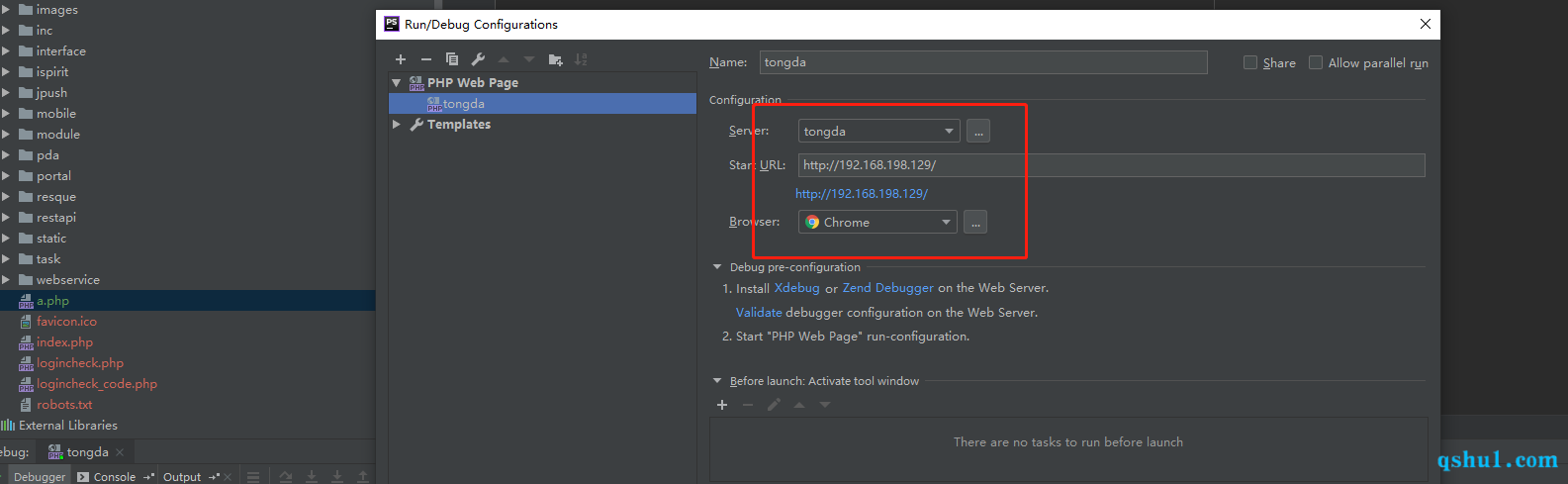Select tongda configuration in the tree
The height and width of the screenshot is (484, 1568).
click(x=542, y=104)
